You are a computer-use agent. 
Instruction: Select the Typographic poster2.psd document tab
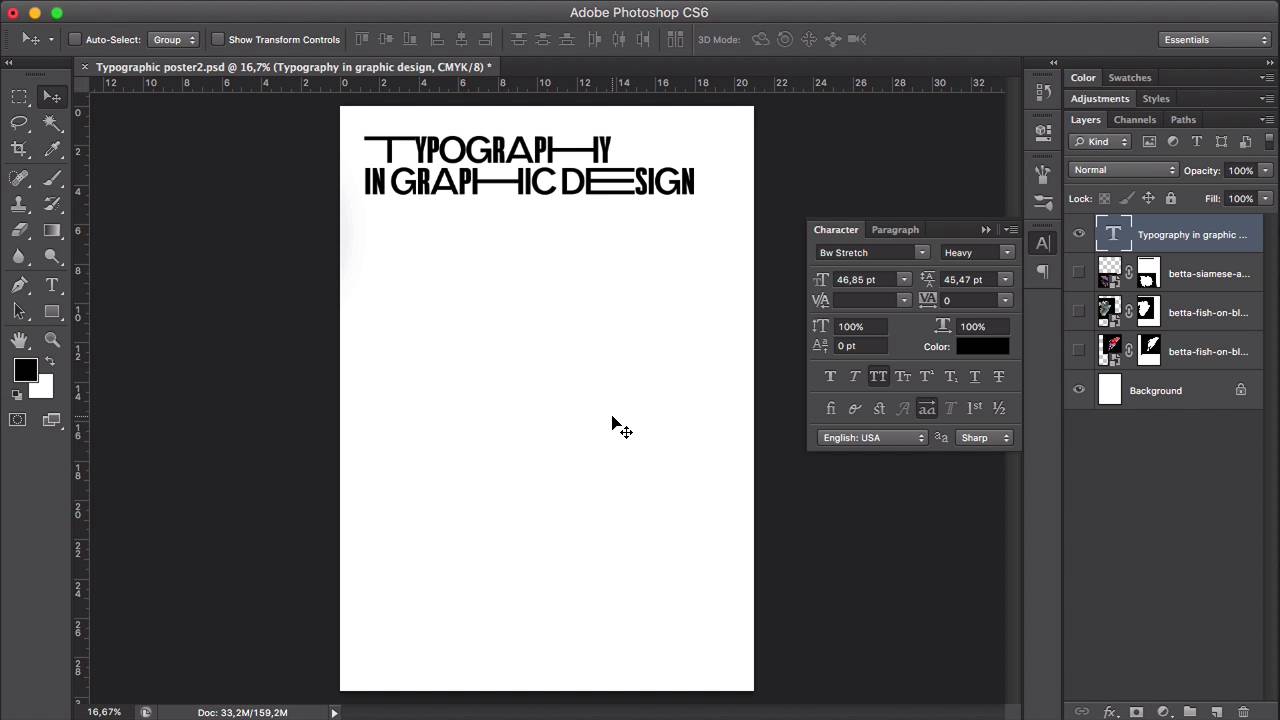pyautogui.click(x=293, y=67)
